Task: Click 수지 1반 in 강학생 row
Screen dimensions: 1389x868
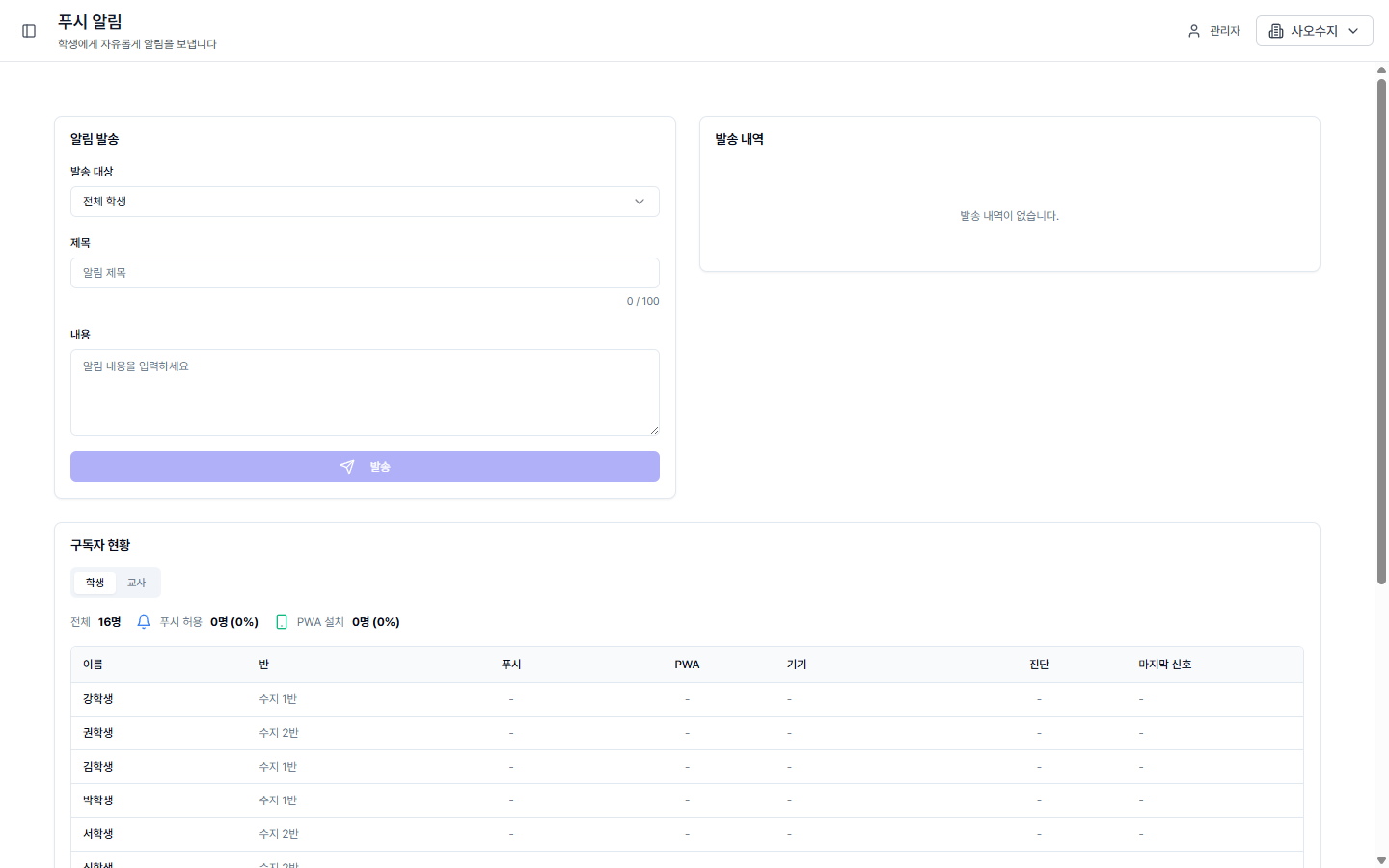Action: tap(278, 699)
